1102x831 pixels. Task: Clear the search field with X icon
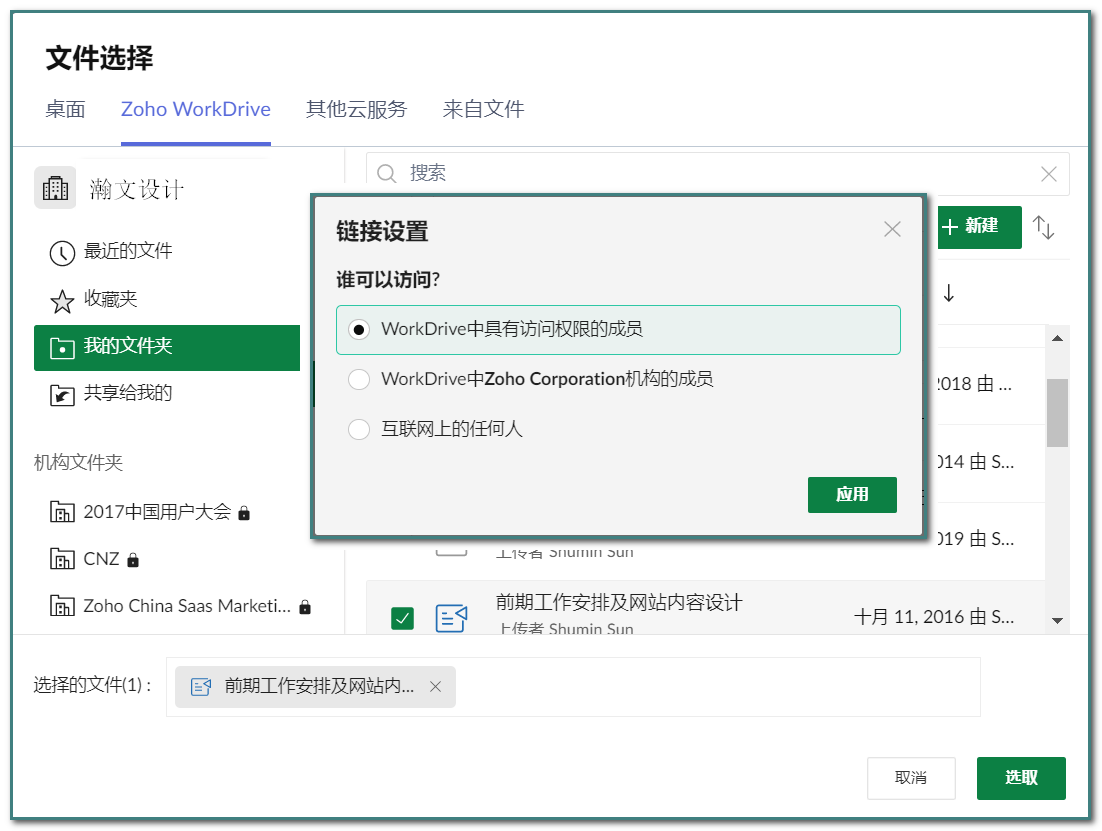click(1048, 174)
